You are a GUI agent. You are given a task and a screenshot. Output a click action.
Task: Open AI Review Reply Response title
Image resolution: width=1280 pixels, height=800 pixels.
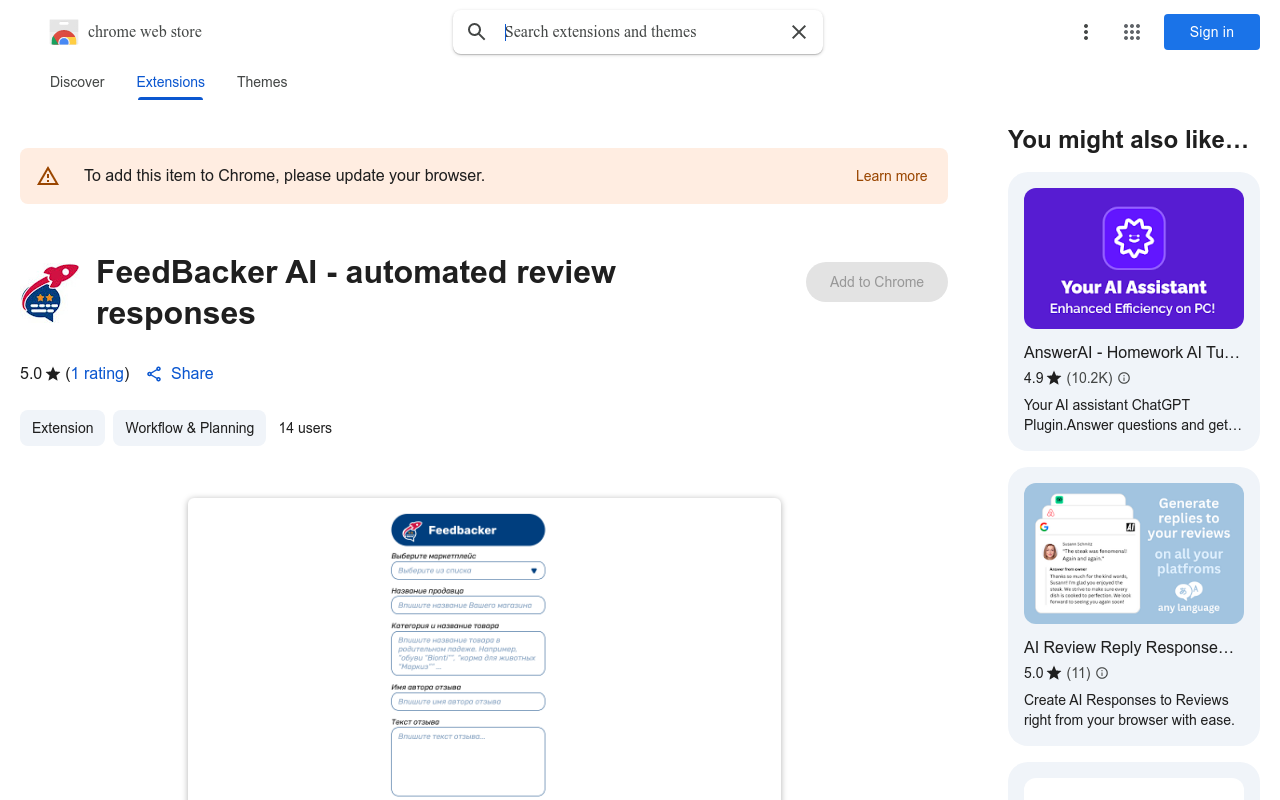(1129, 647)
